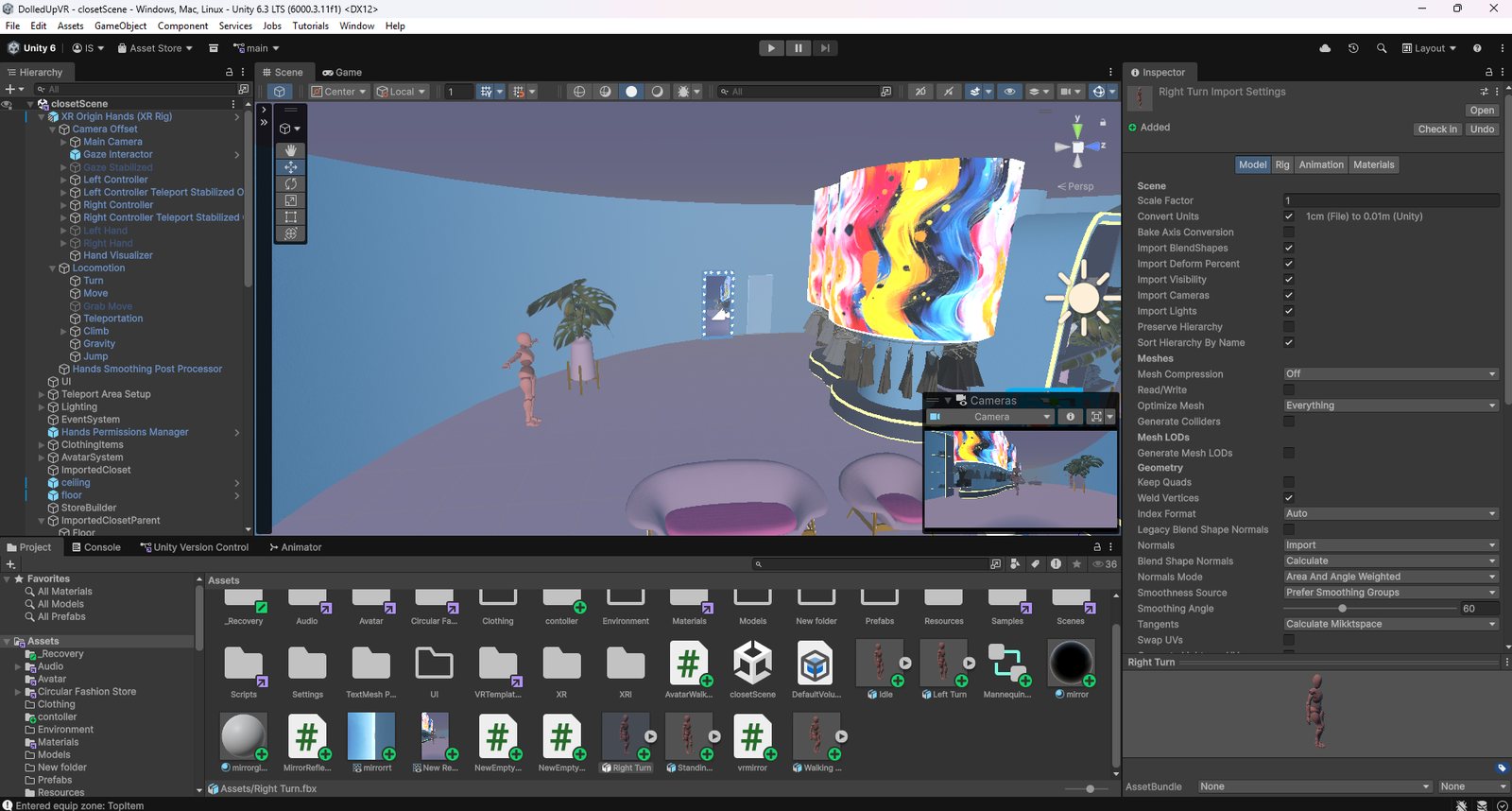Screen dimensions: 1512x811
Task: Open the GameObject menu
Action: (x=120, y=26)
